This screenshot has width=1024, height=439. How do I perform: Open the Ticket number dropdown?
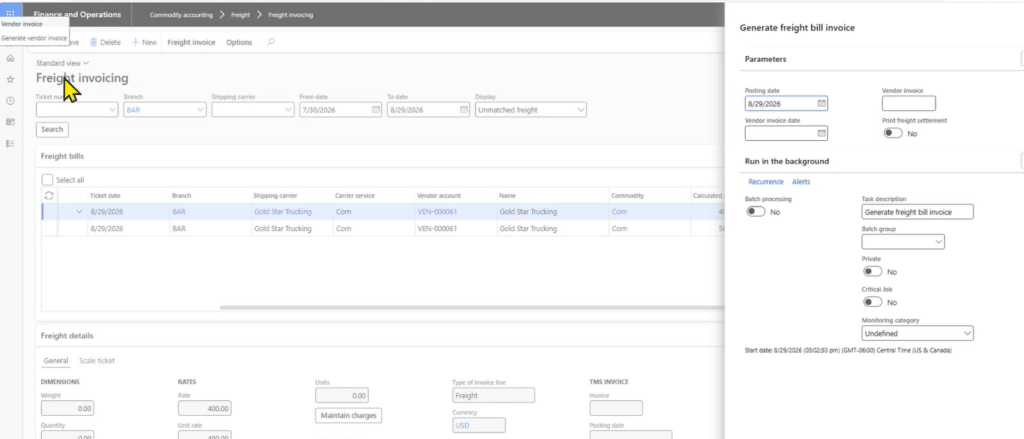(x=113, y=110)
